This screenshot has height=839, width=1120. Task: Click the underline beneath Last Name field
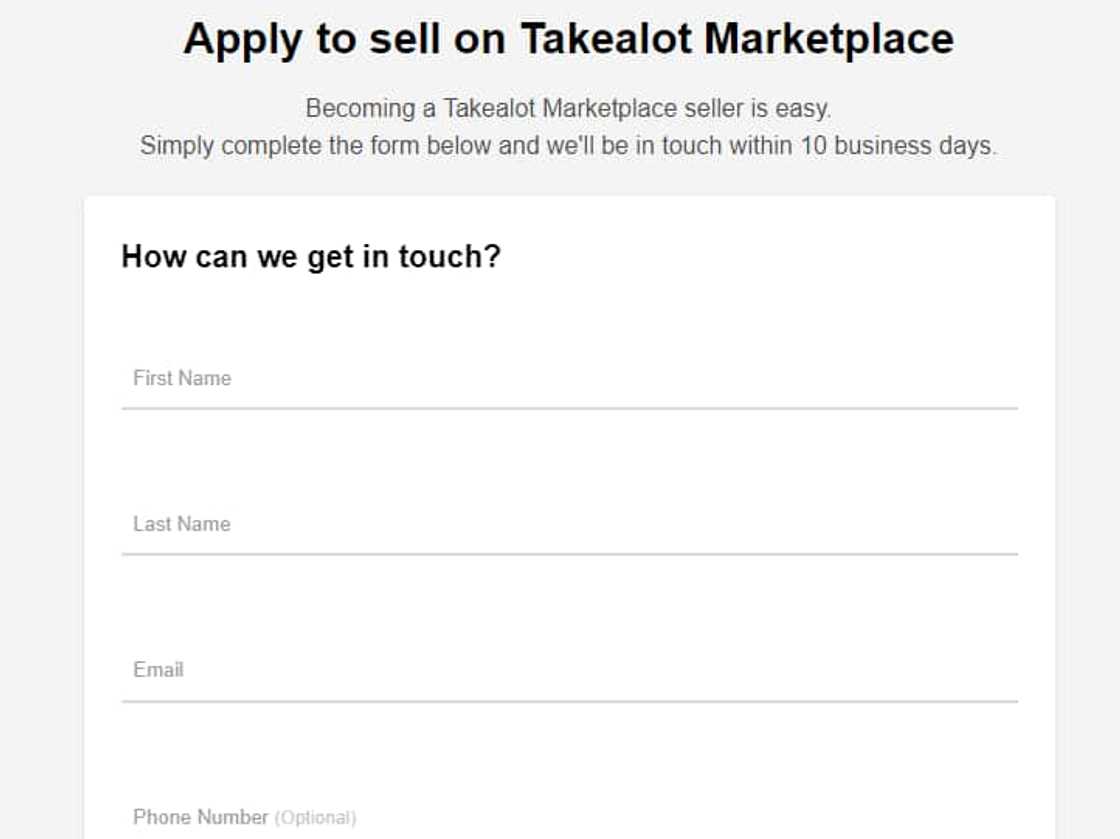click(x=569, y=554)
